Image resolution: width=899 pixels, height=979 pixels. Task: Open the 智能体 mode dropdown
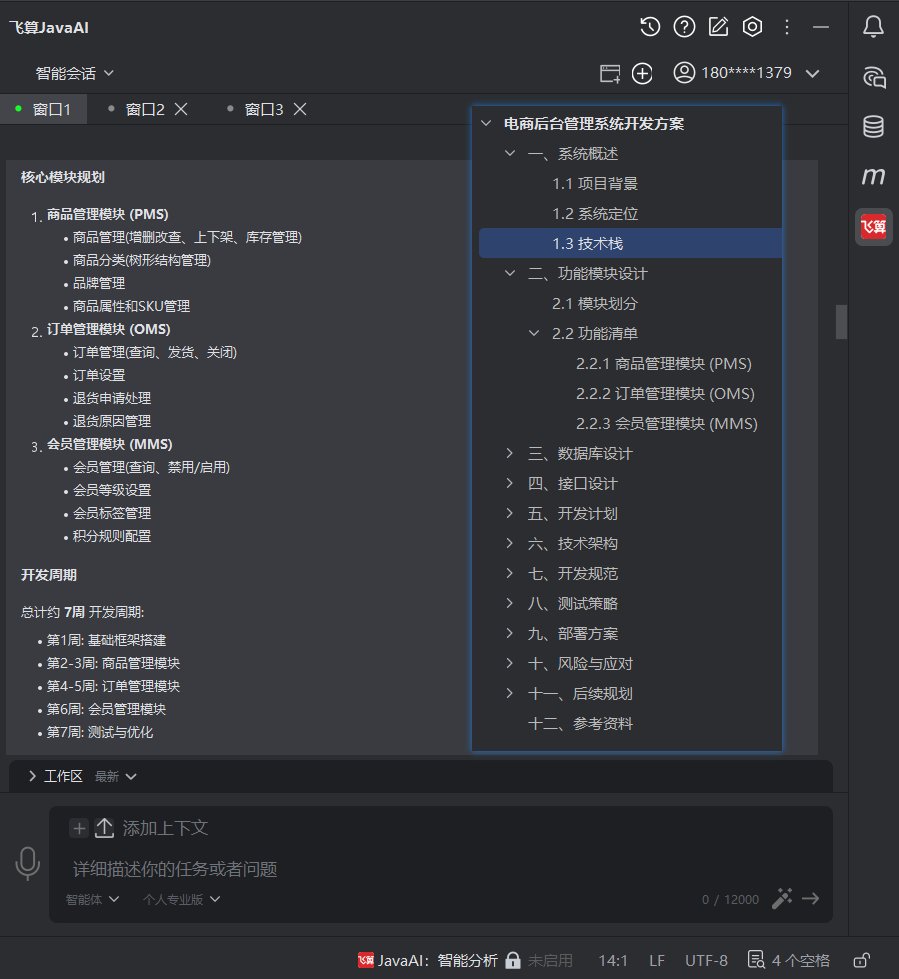(x=92, y=899)
